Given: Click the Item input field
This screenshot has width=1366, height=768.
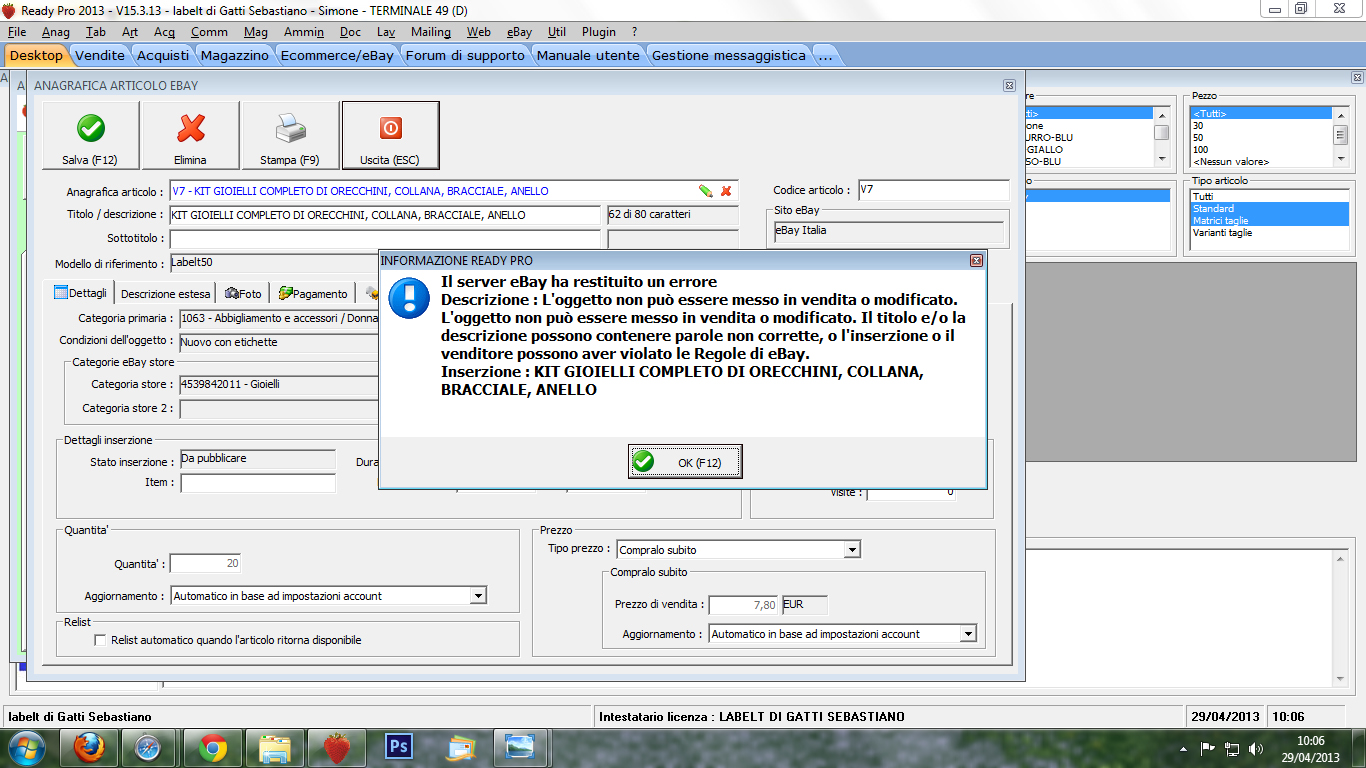Looking at the screenshot, I should [x=258, y=483].
